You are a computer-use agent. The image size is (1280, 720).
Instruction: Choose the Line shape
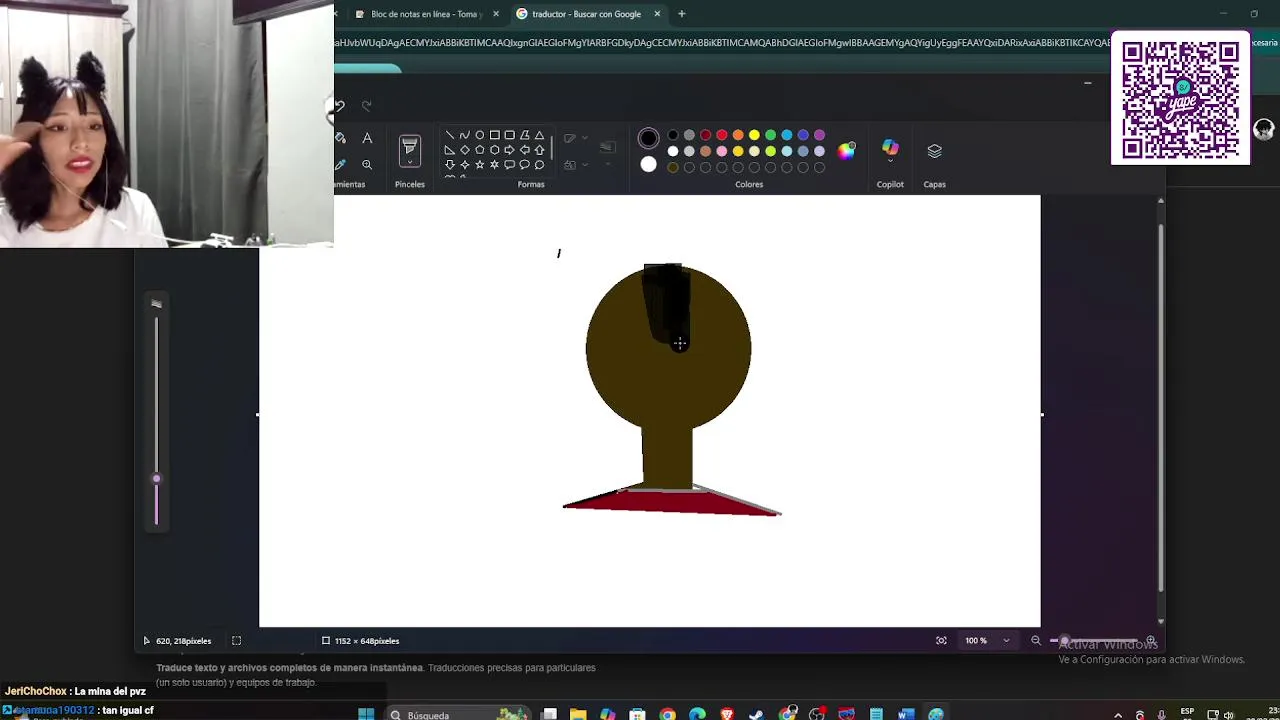click(x=449, y=135)
